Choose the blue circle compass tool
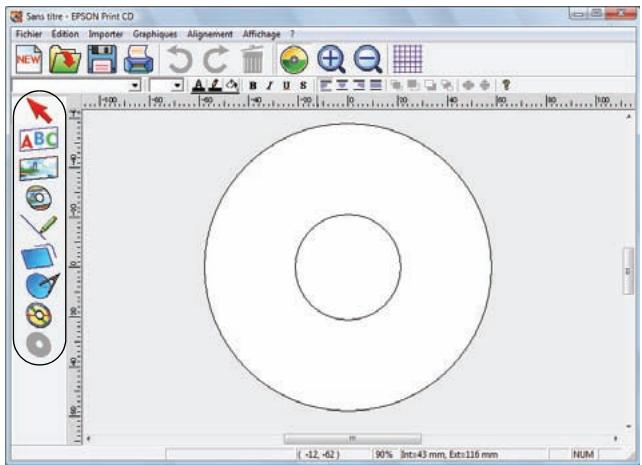 (42, 285)
